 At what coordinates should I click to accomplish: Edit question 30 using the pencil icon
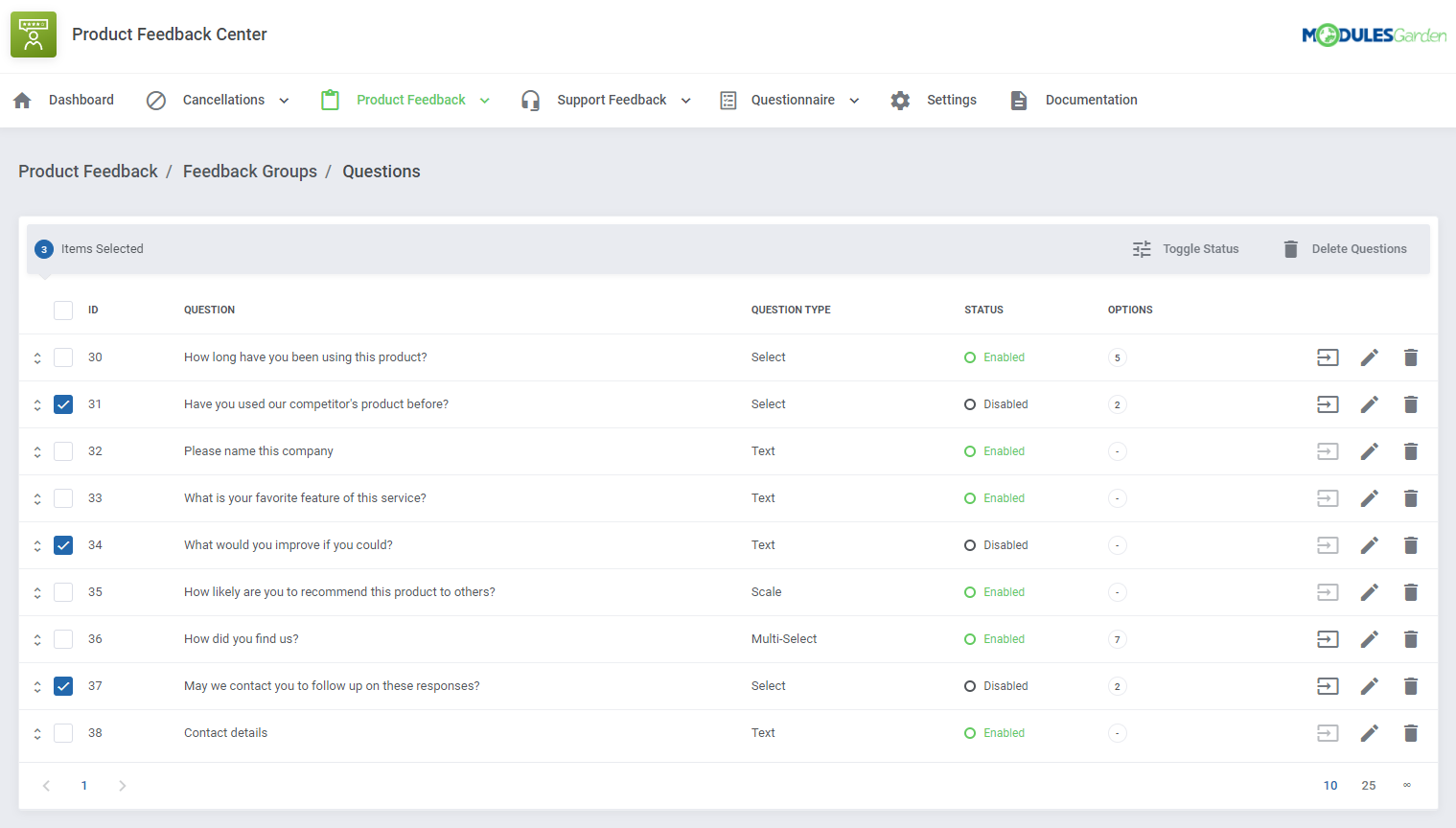[x=1369, y=356]
